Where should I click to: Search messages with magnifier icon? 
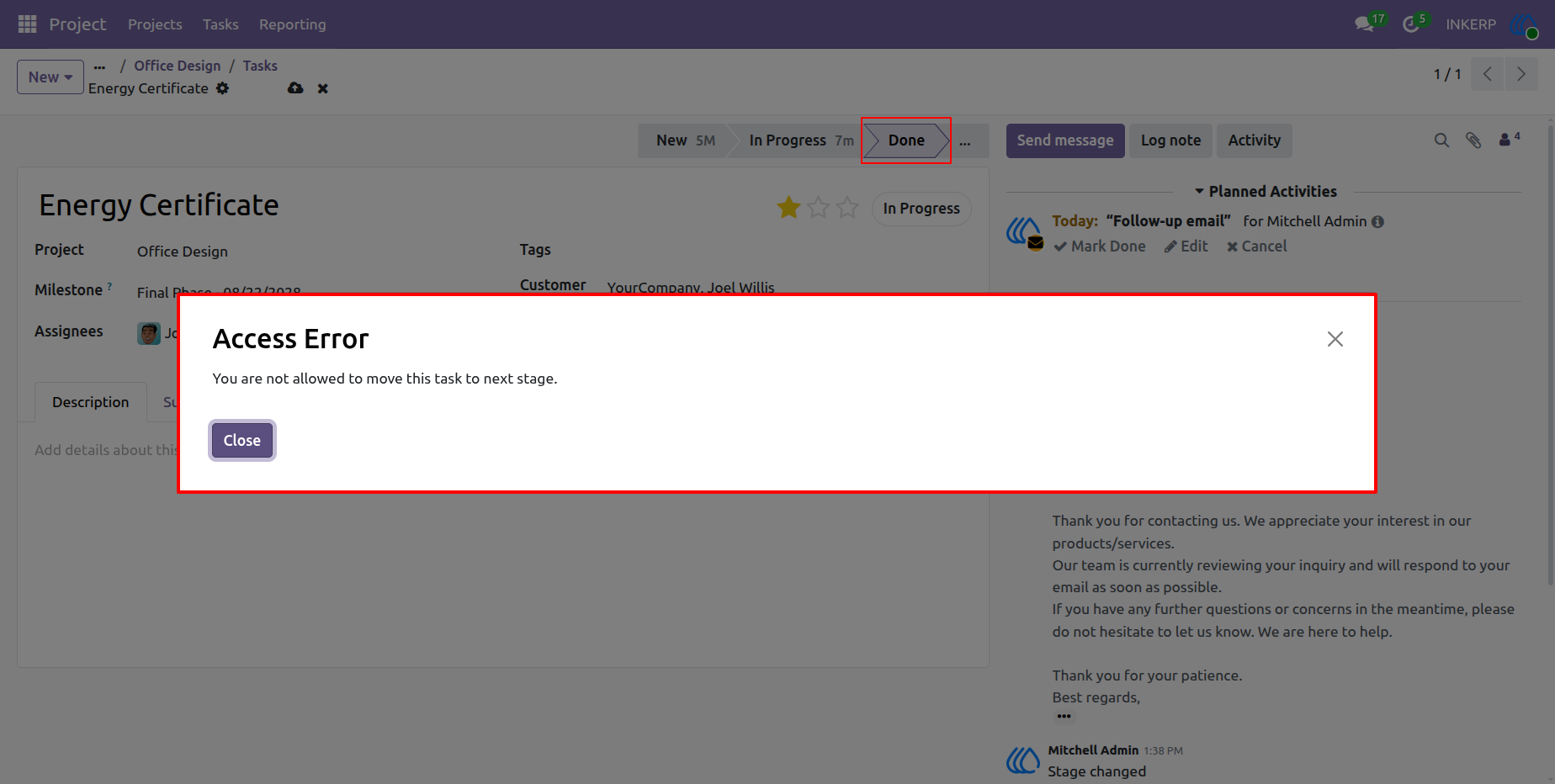(x=1441, y=140)
